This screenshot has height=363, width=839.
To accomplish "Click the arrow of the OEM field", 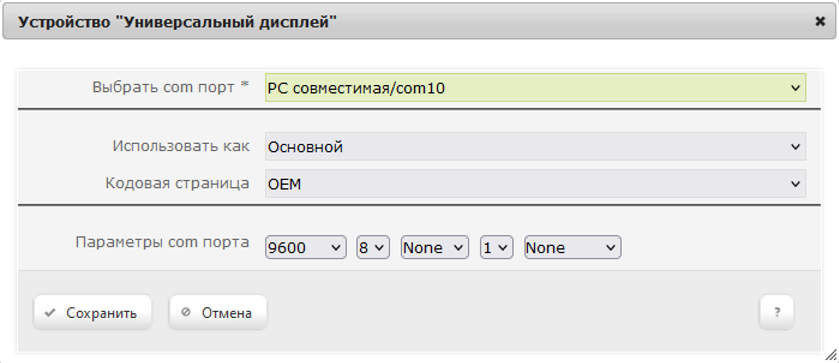I will pos(795,184).
